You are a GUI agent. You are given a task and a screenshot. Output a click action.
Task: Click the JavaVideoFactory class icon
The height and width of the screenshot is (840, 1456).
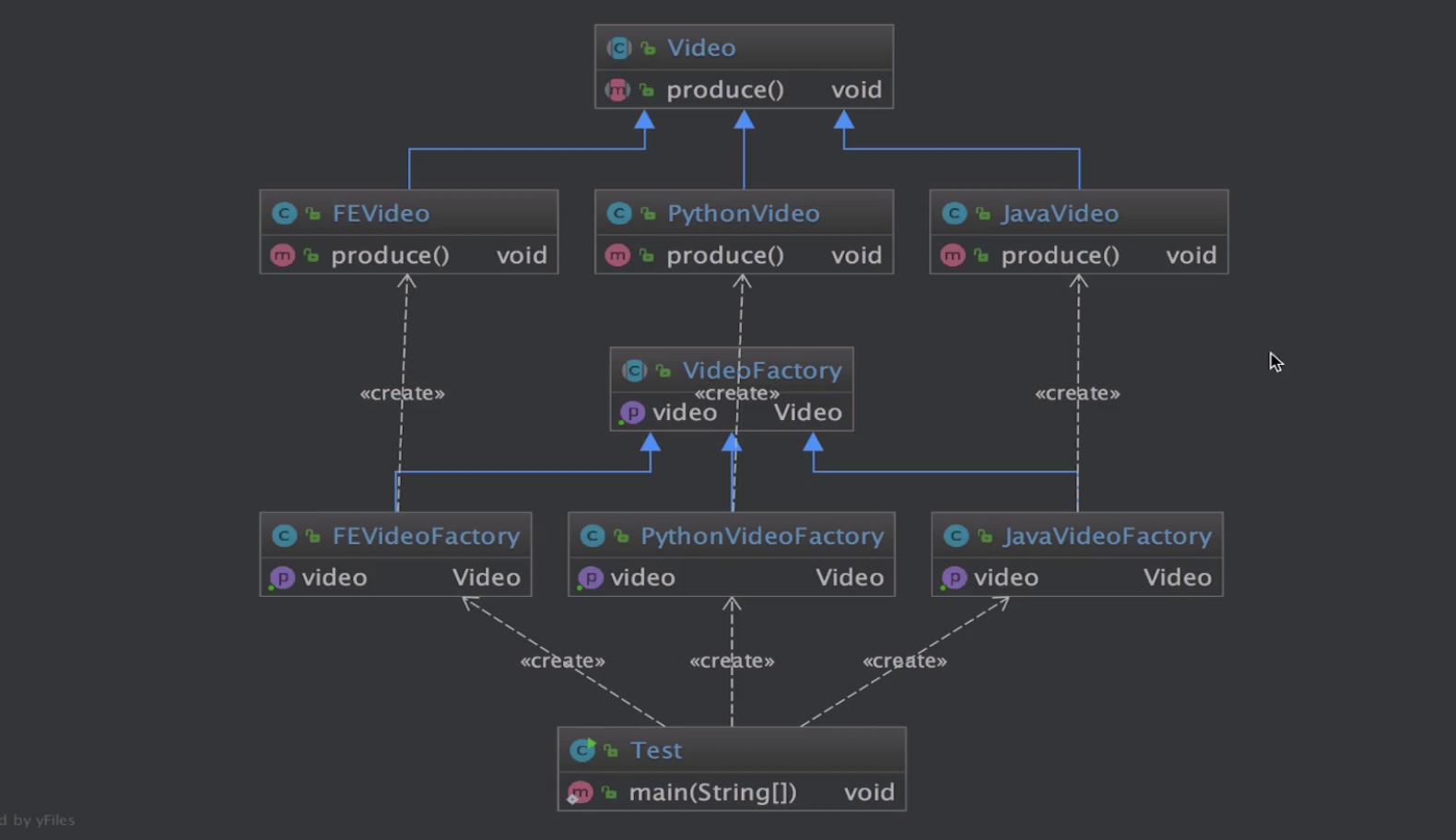coord(956,536)
